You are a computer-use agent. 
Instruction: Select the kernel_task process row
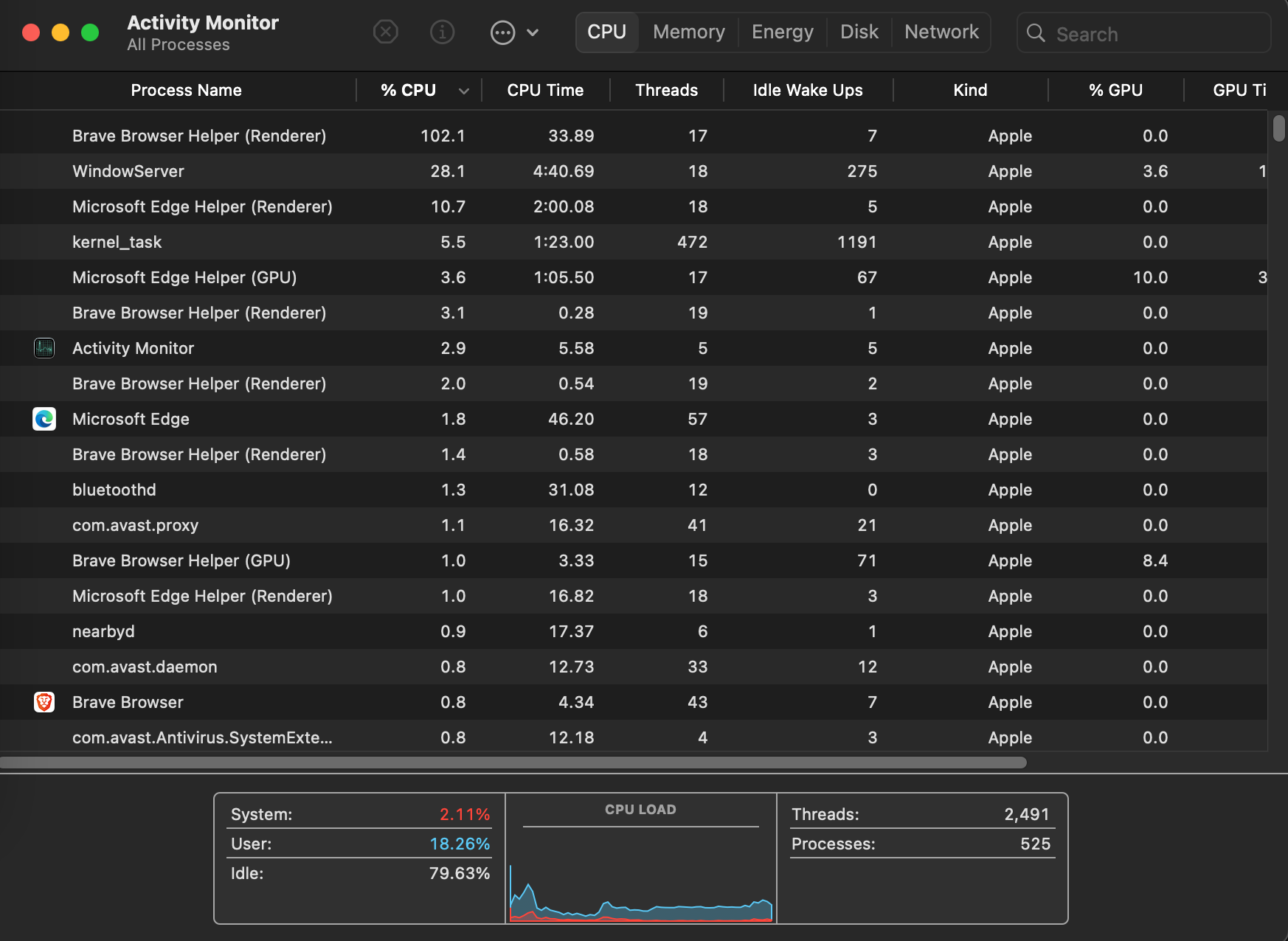[x=634, y=242]
